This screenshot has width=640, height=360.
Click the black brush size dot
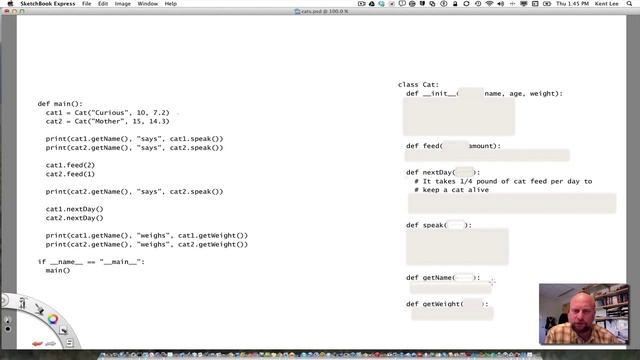pyautogui.click(x=8, y=329)
